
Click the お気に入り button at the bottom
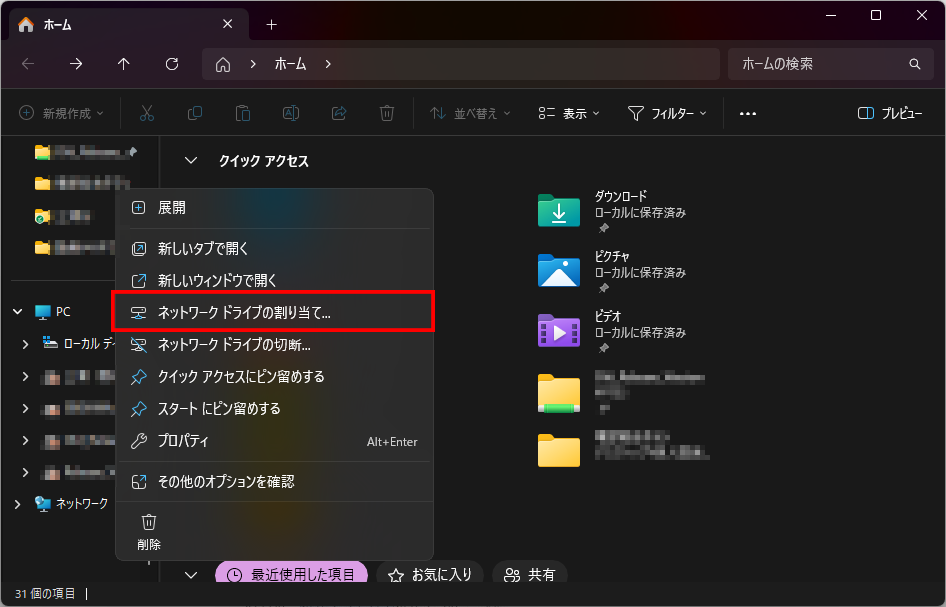(430, 574)
